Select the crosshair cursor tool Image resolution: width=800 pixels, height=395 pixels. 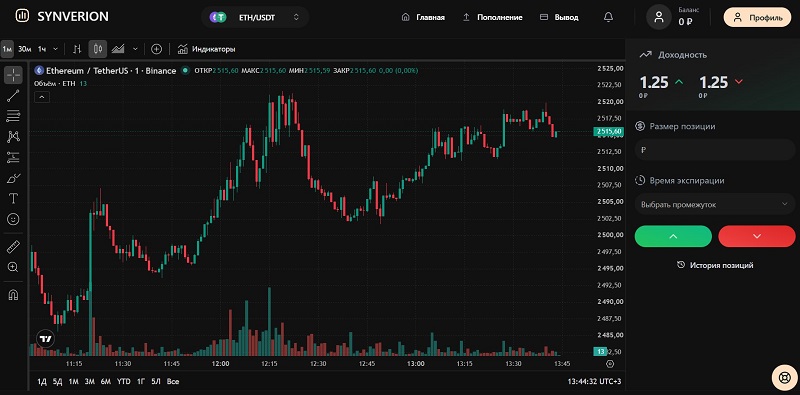click(14, 76)
